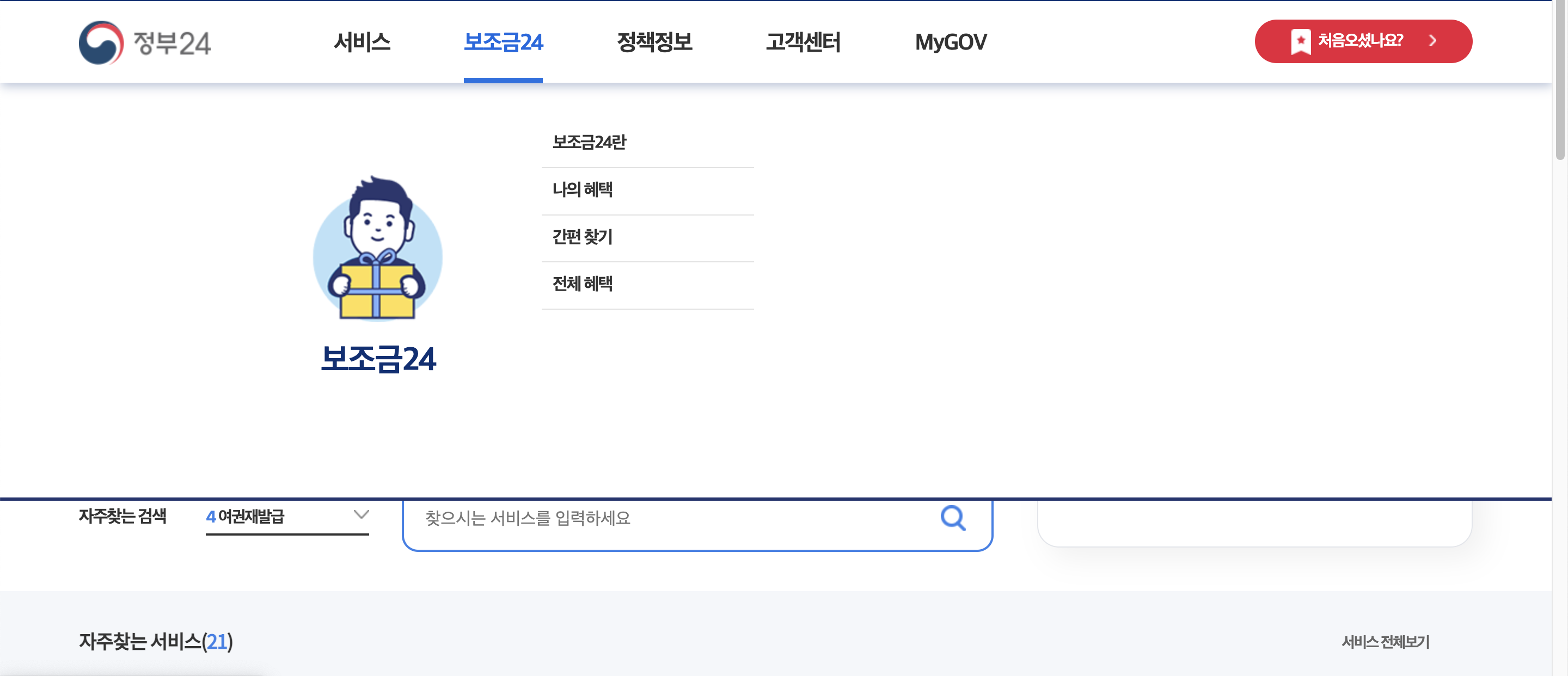The width and height of the screenshot is (1568, 676).
Task: Select 간편 찾기 submenu item
Action: [582, 237]
